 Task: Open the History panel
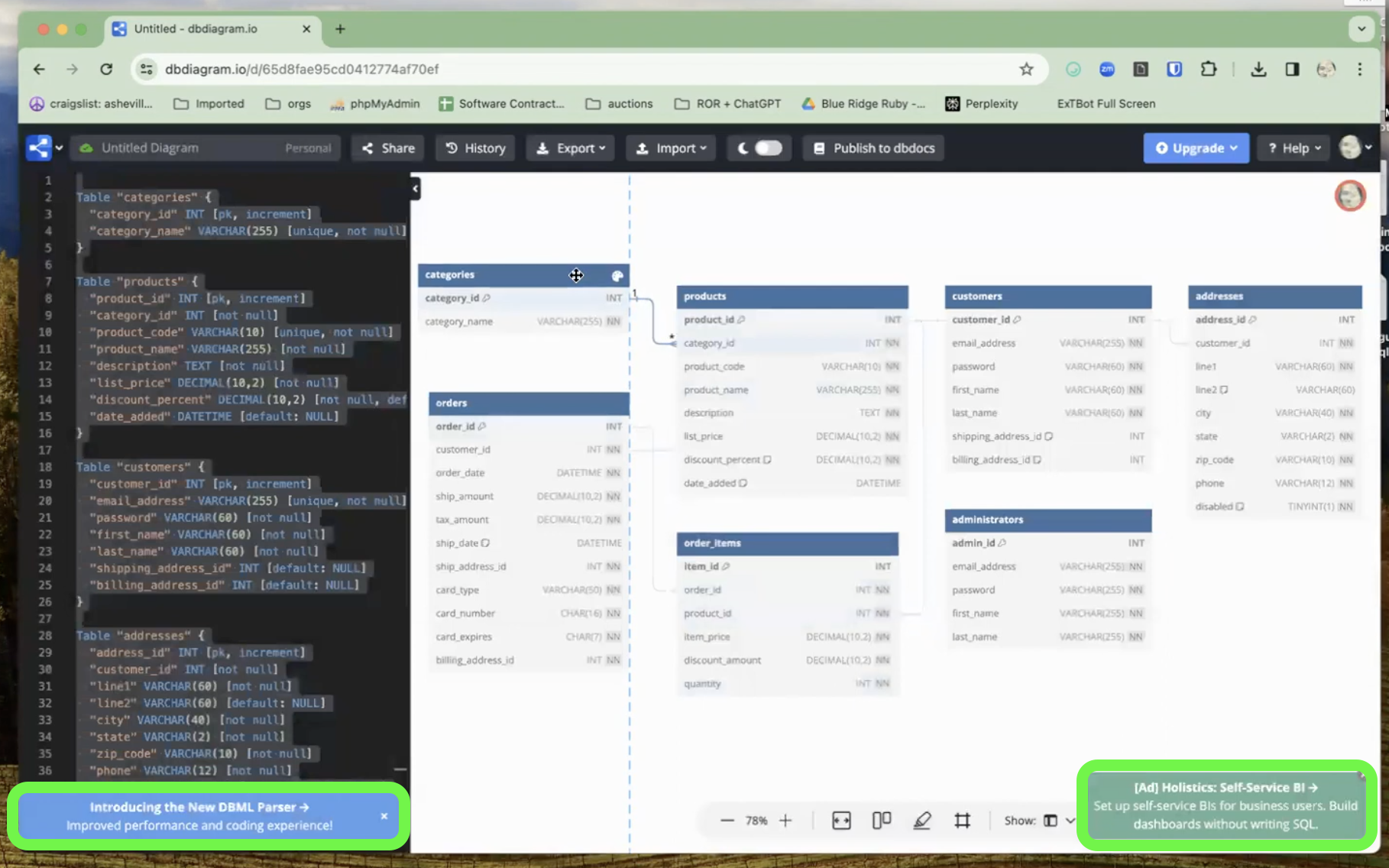(475, 148)
